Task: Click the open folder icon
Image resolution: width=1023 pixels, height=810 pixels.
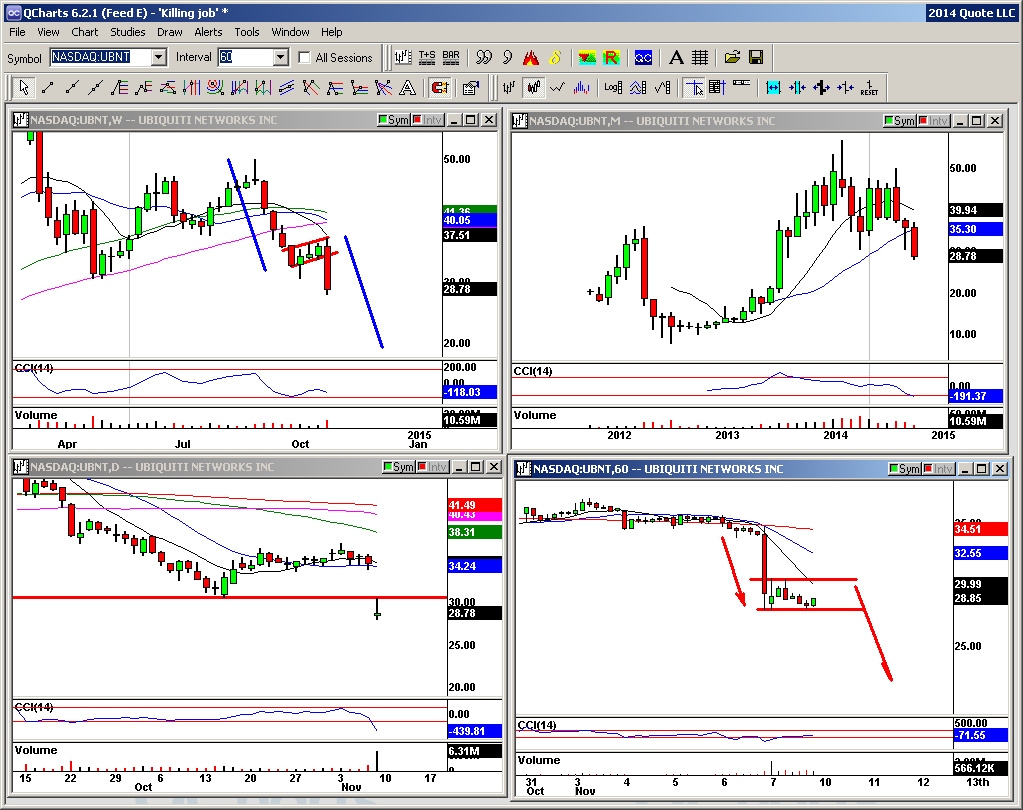Action: [x=732, y=58]
